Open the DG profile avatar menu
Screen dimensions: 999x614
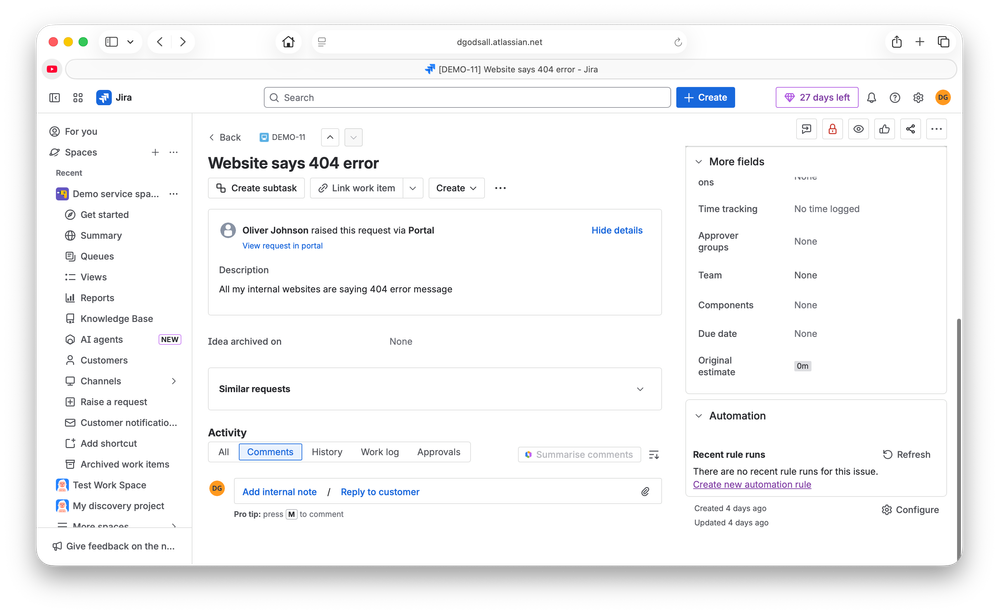point(943,97)
